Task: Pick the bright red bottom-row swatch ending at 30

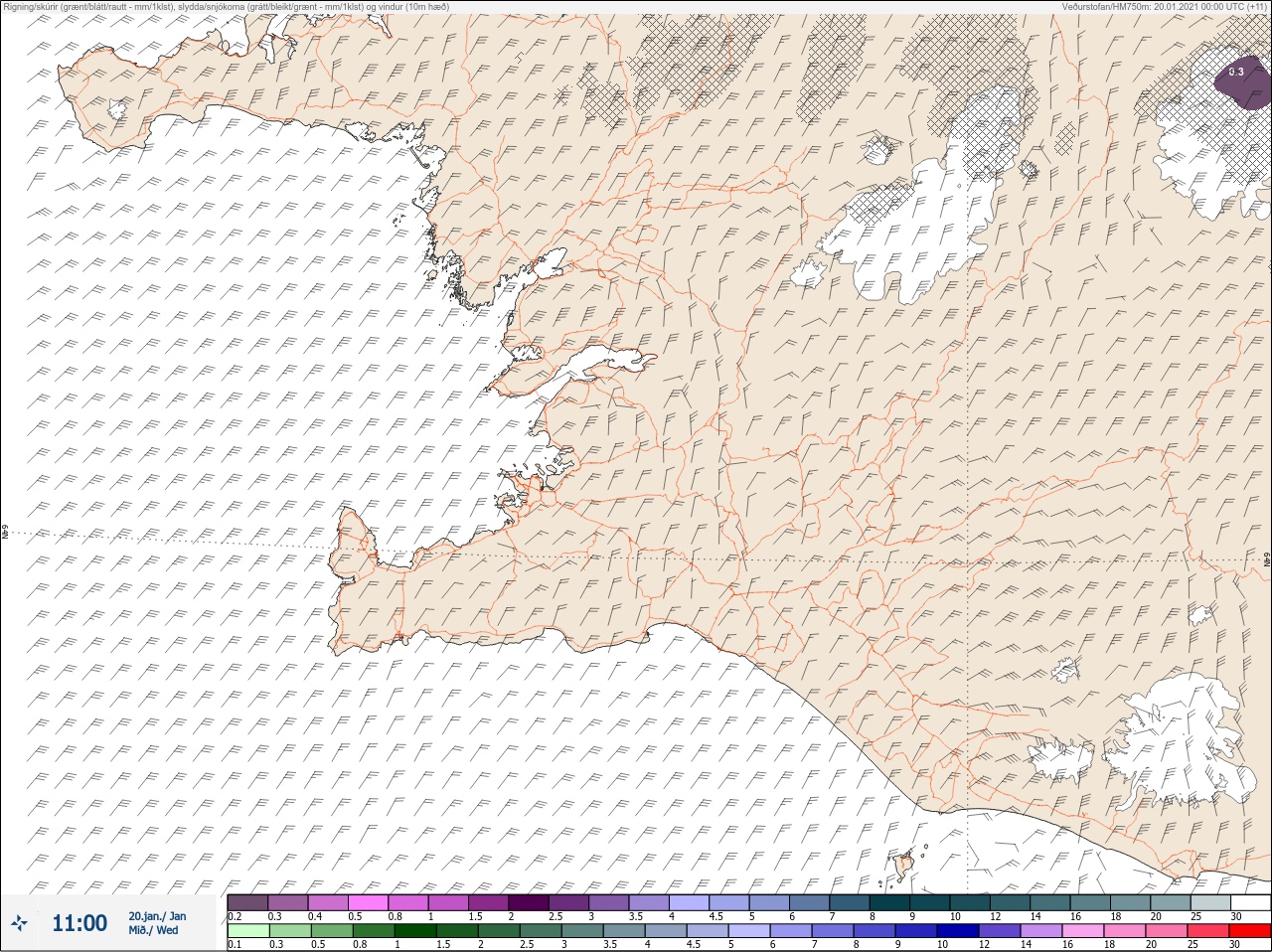Action: click(x=1250, y=931)
